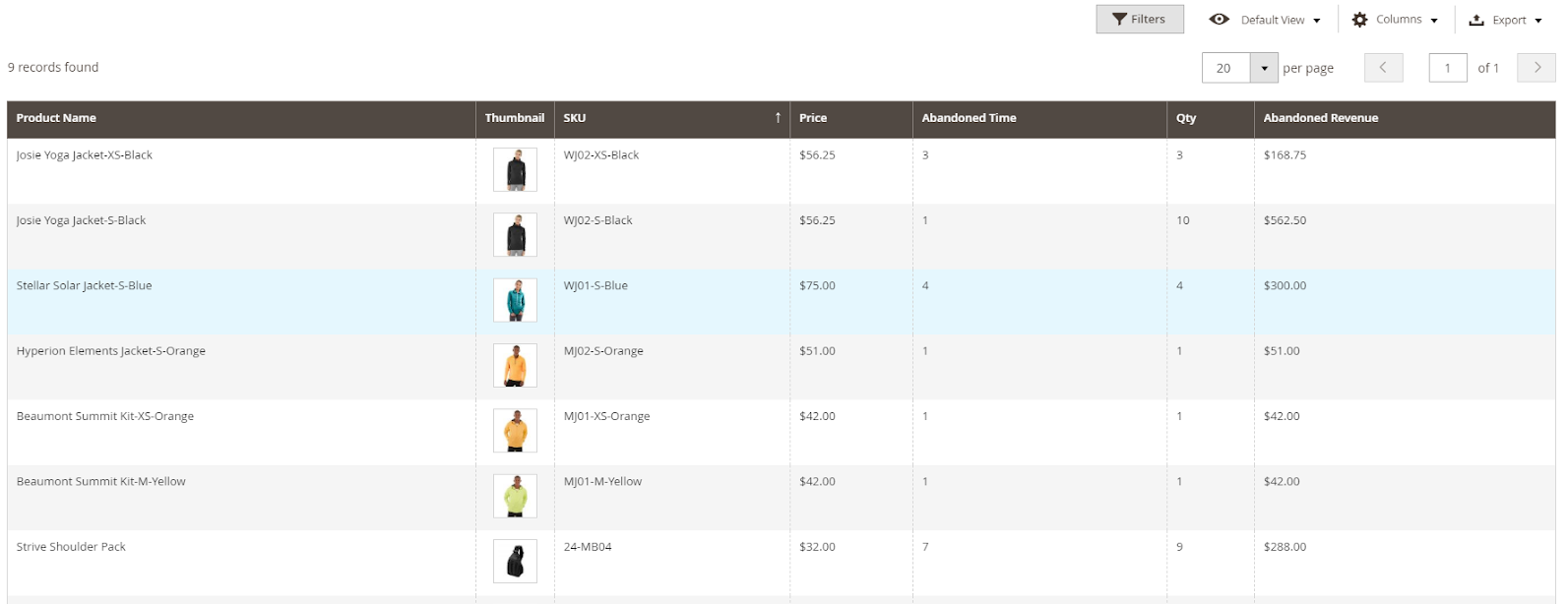The image size is (1568, 604).
Task: Click the Columns gear icon
Action: click(x=1359, y=20)
